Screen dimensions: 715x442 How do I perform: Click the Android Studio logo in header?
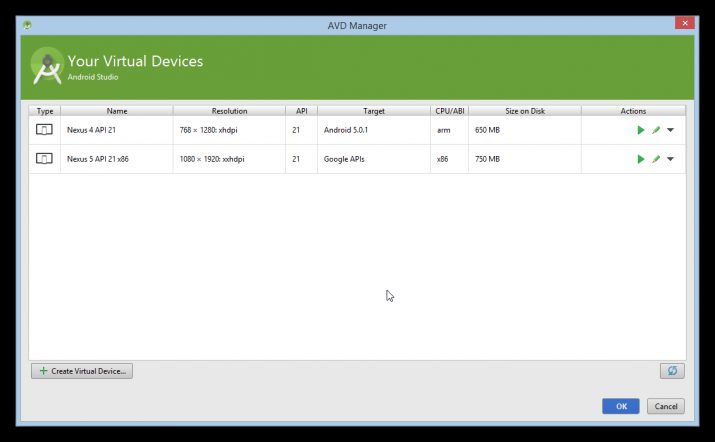(x=47, y=67)
